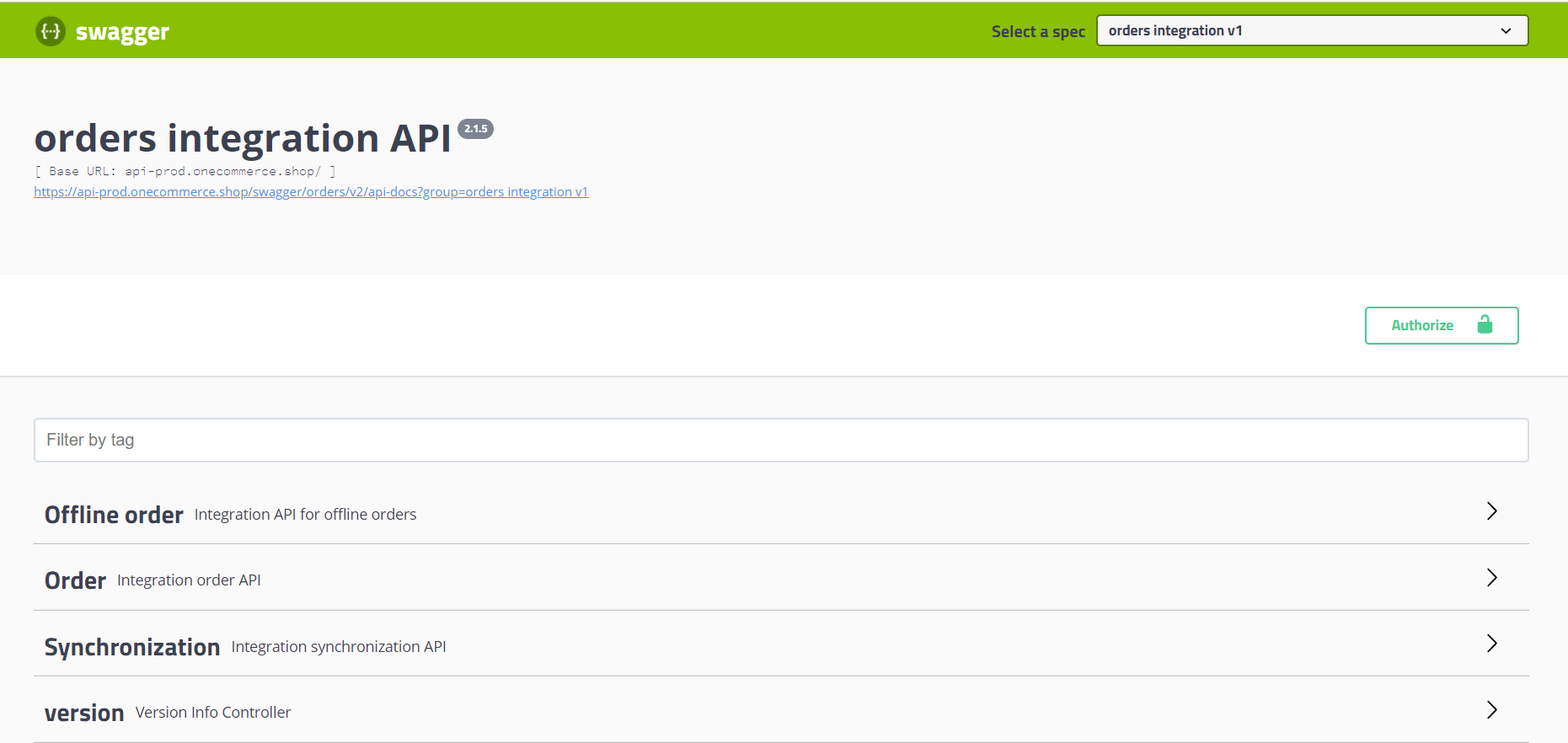Screen dimensions: 1568x743
Task: Click the version tag title
Action: (x=84, y=713)
